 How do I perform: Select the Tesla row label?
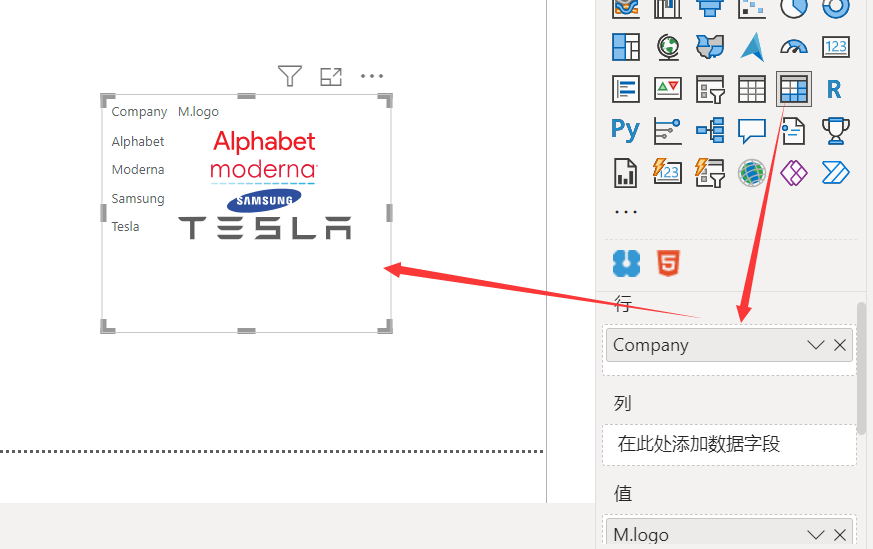(125, 227)
